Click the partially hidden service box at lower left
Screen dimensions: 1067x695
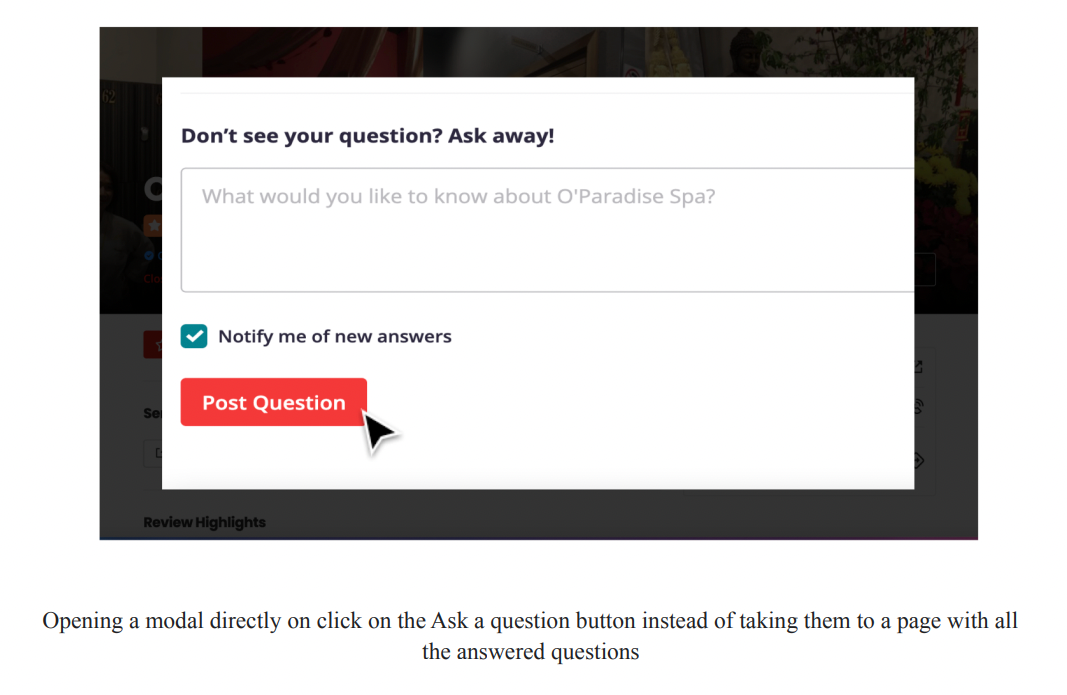point(153,453)
